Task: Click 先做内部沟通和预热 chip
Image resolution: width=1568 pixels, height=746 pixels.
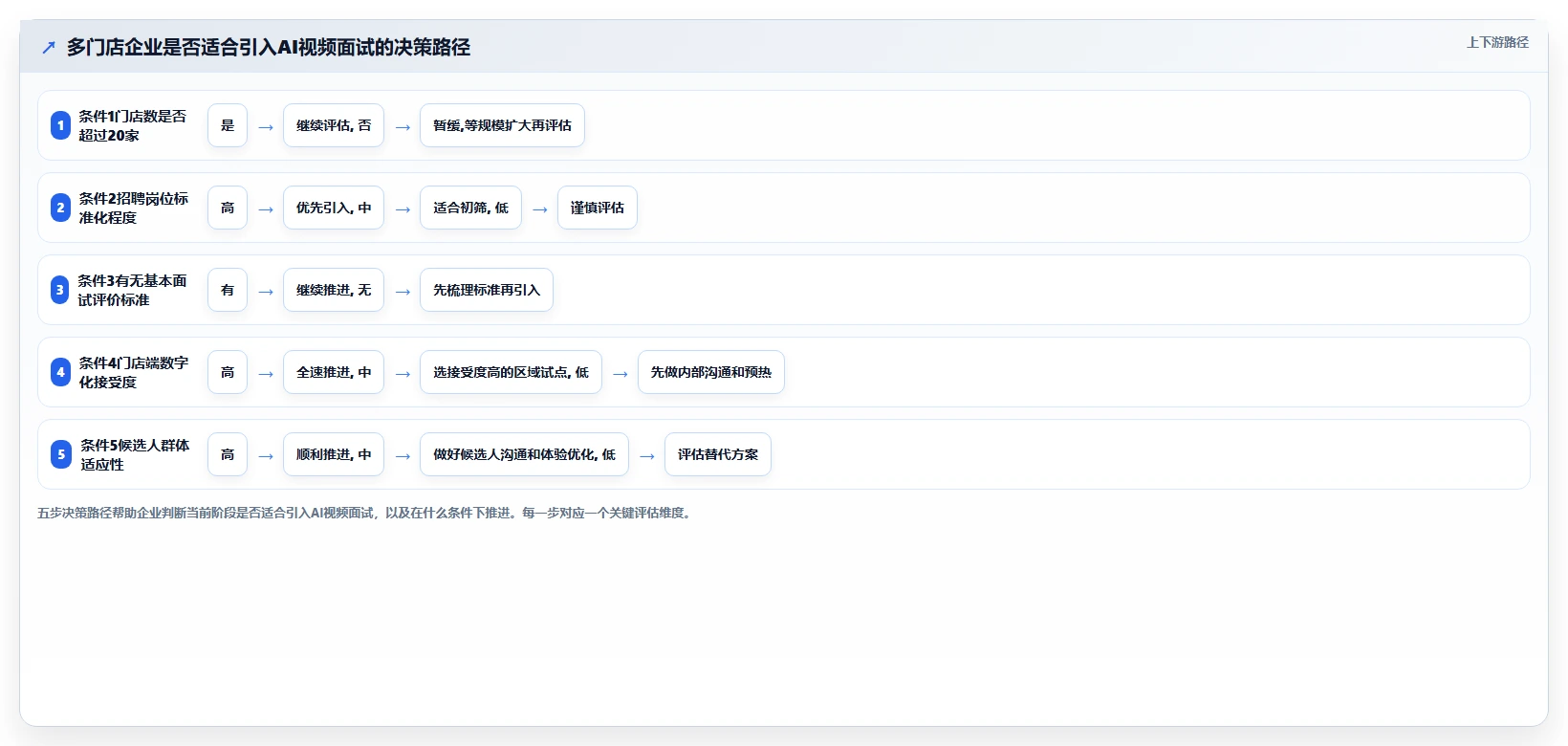Action: [711, 372]
